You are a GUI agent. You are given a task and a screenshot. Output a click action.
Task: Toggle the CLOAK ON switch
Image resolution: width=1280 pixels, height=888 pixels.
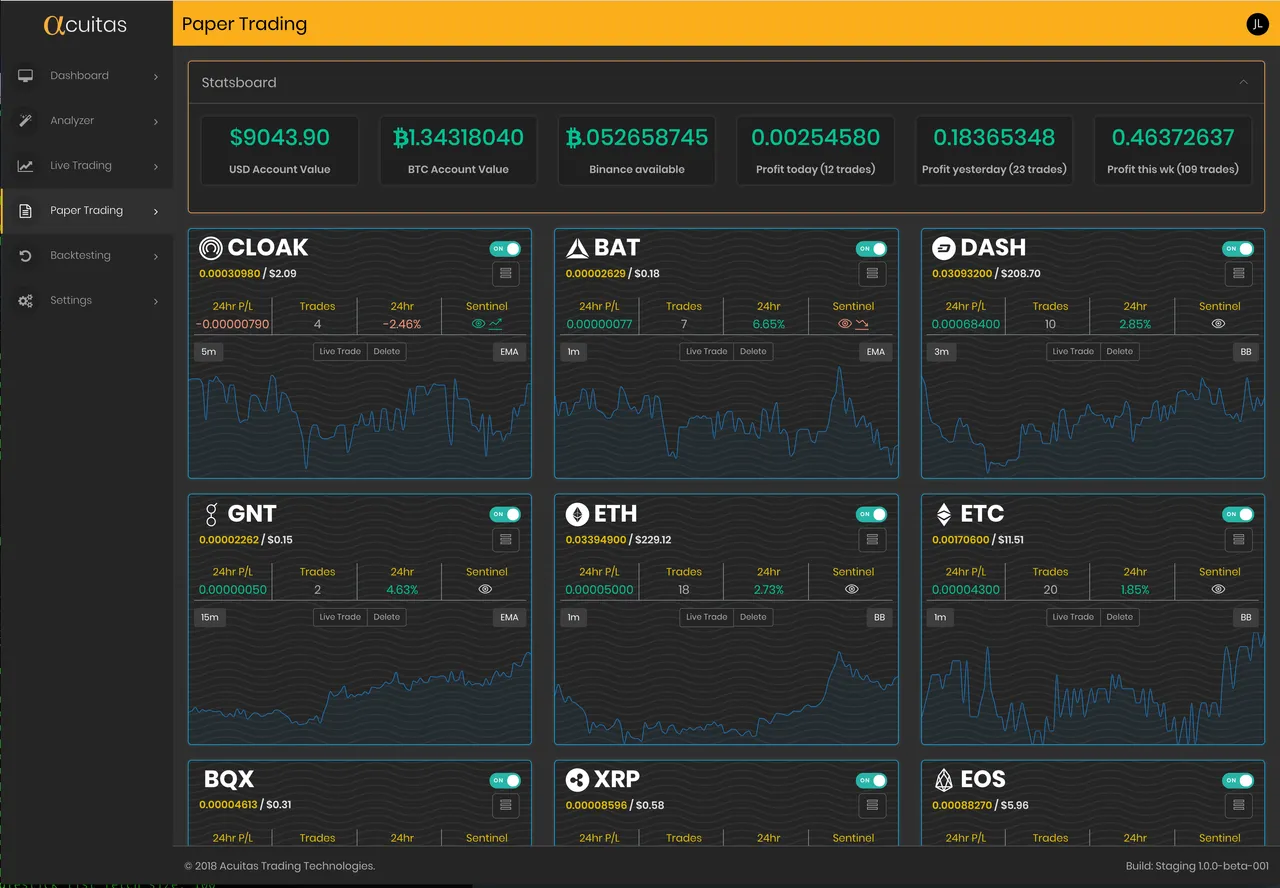coord(506,248)
